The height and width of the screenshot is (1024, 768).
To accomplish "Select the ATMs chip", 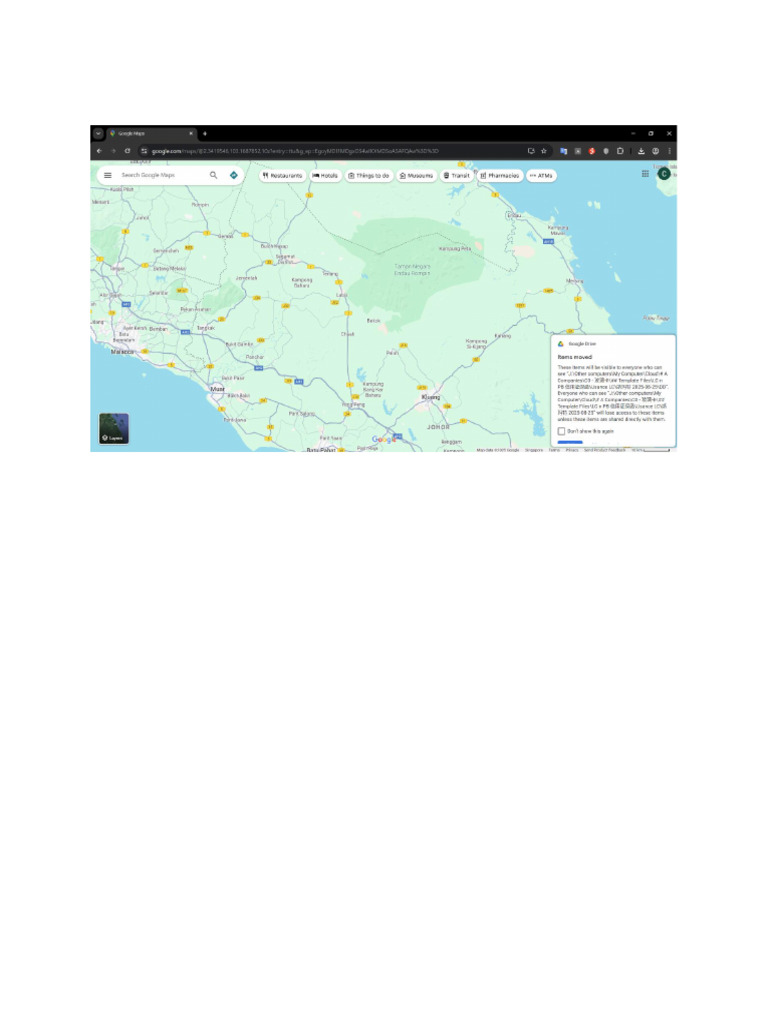I will (x=541, y=176).
